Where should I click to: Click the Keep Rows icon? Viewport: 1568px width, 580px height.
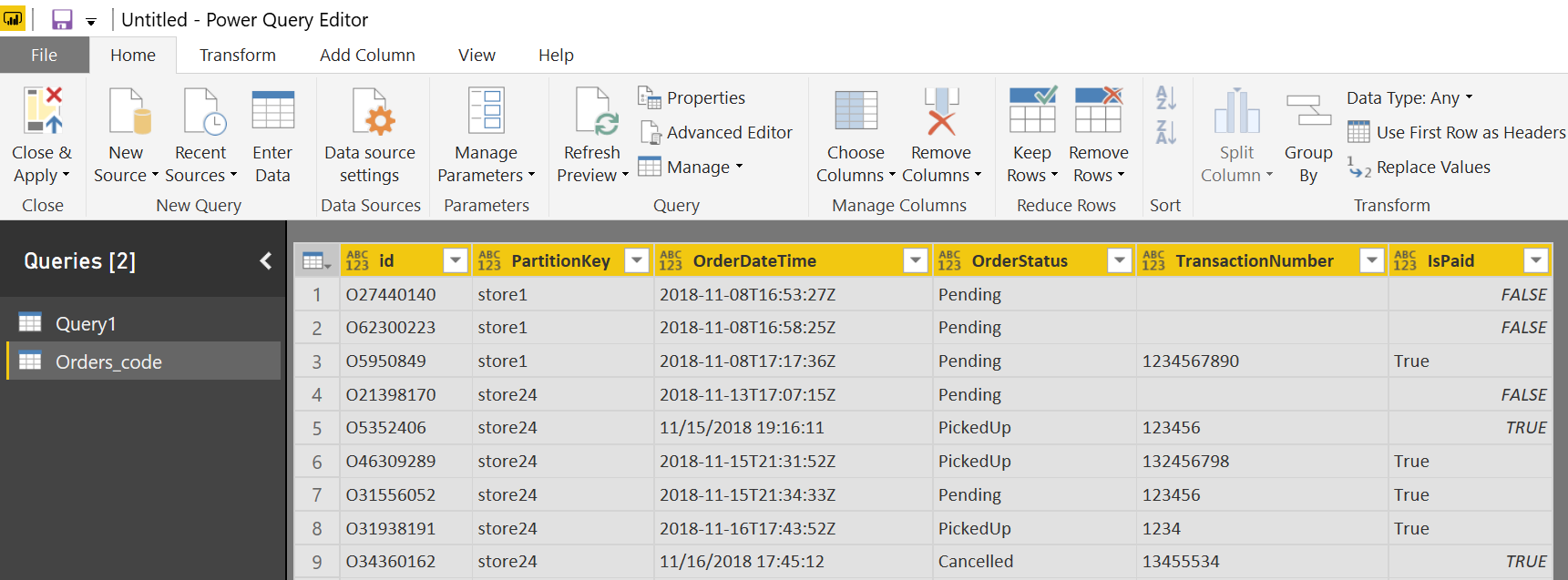point(1032,109)
